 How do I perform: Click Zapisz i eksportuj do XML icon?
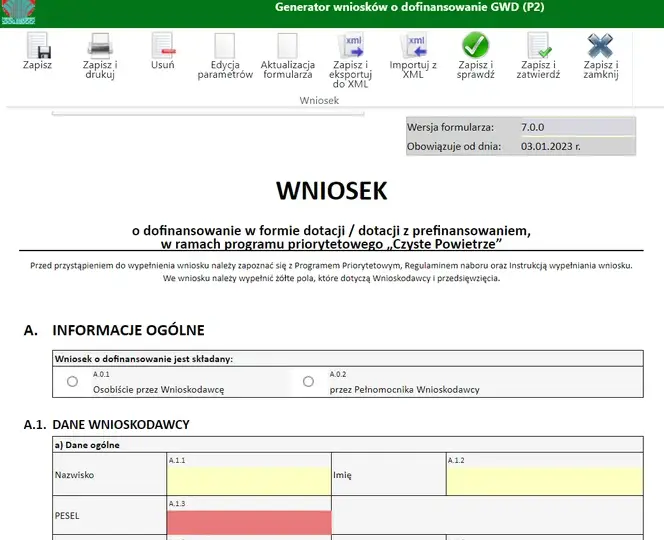pos(351,46)
